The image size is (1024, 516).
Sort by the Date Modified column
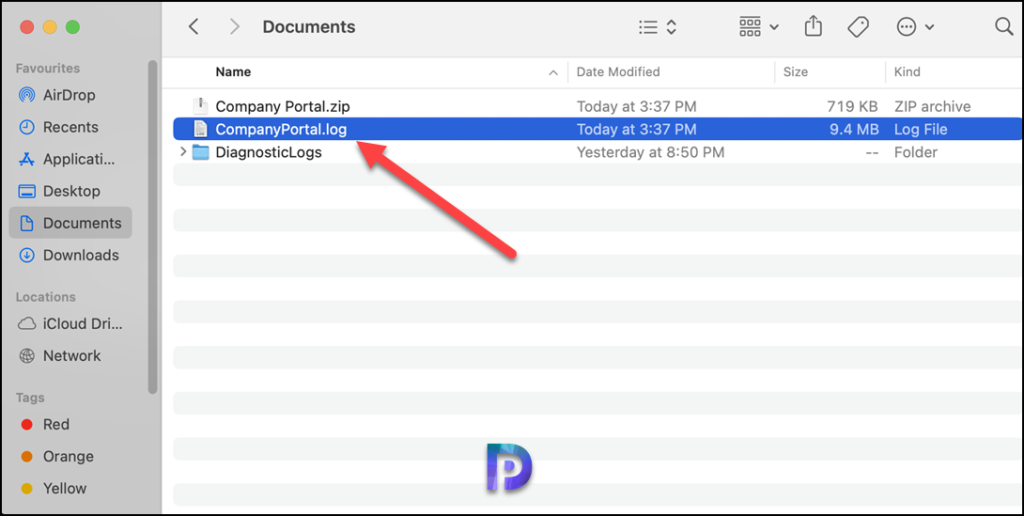pyautogui.click(x=618, y=72)
